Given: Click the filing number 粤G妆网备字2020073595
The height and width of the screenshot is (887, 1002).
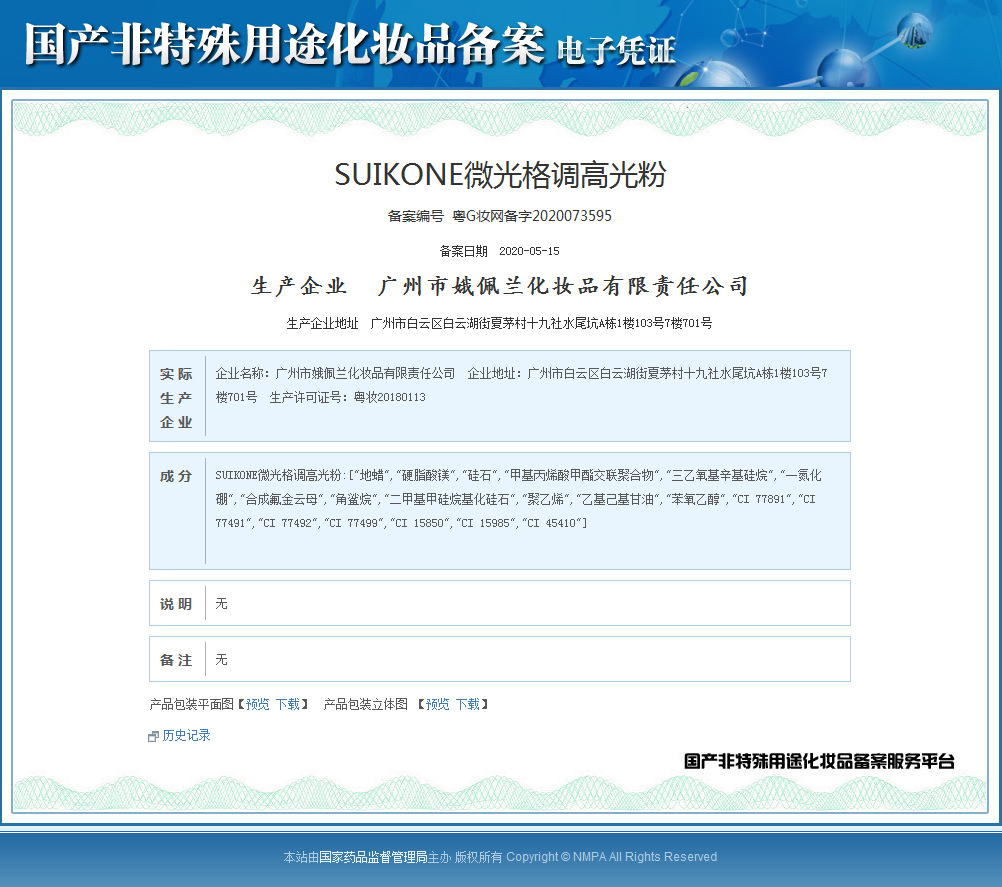Looking at the screenshot, I should click(x=532, y=215).
